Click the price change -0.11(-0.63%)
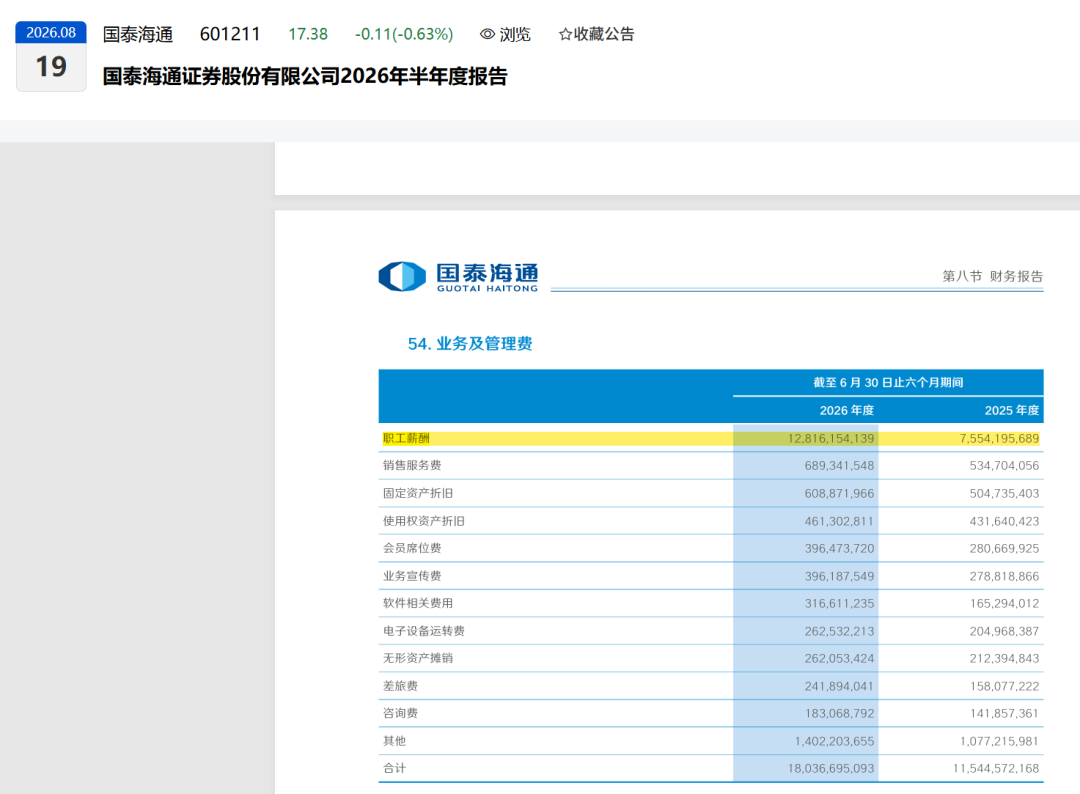 [x=404, y=34]
